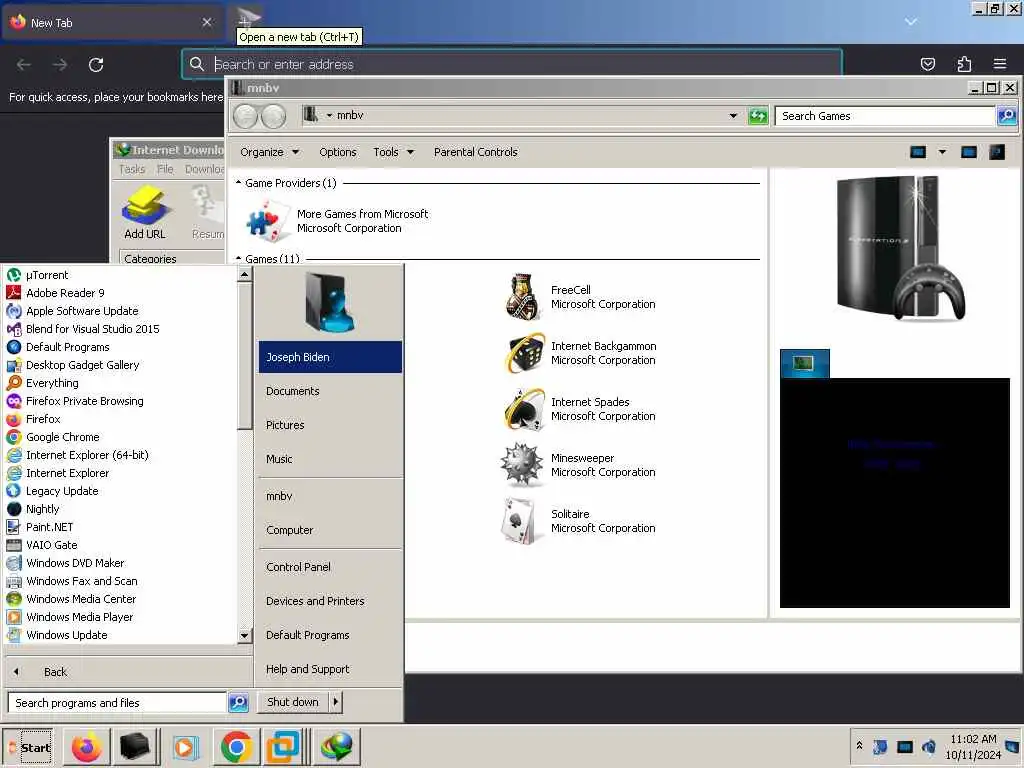This screenshot has width=1024, height=768.
Task: Open Default Programs in the programs list
Action: (58, 347)
